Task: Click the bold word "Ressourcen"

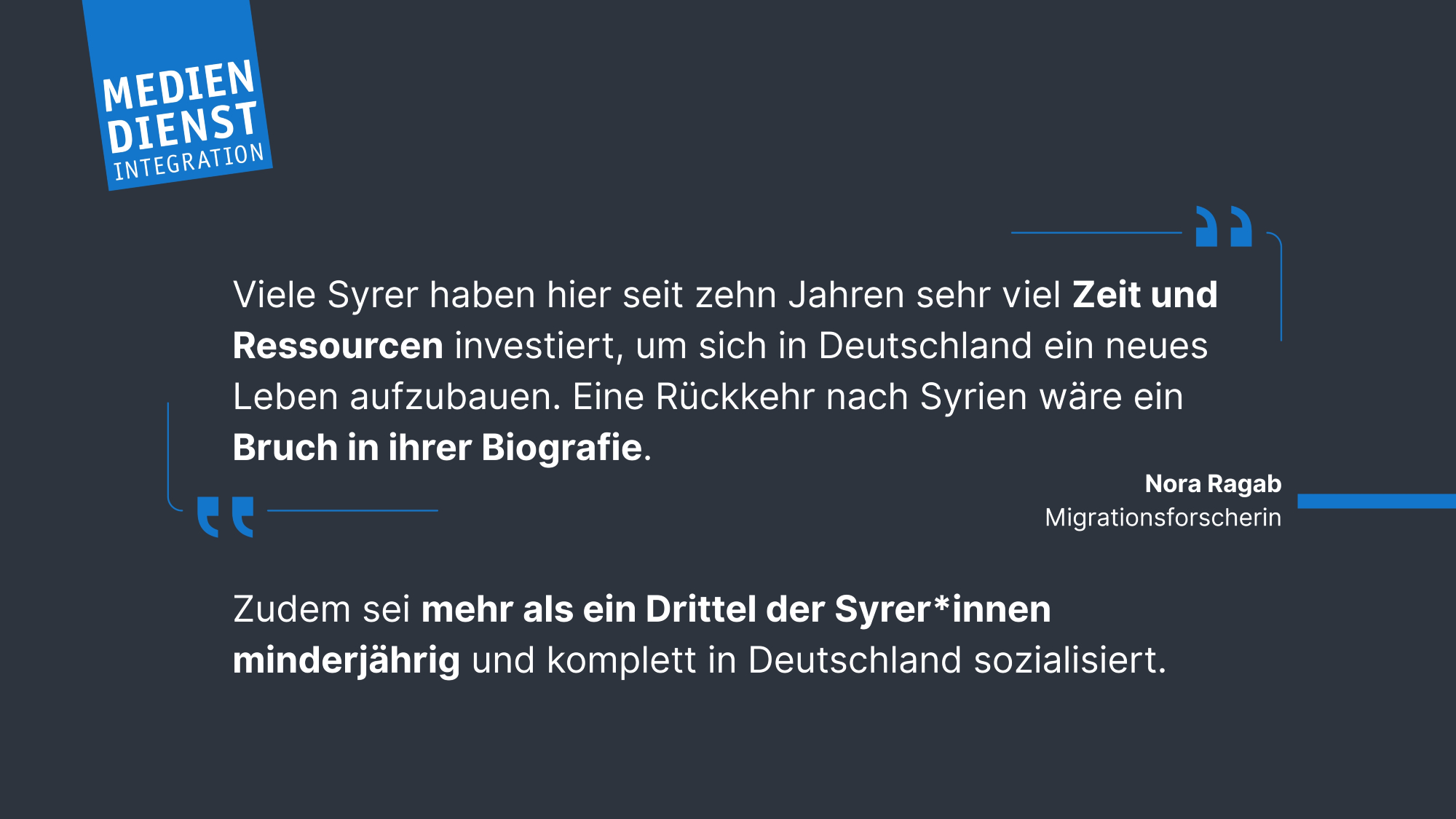Action: [x=338, y=346]
